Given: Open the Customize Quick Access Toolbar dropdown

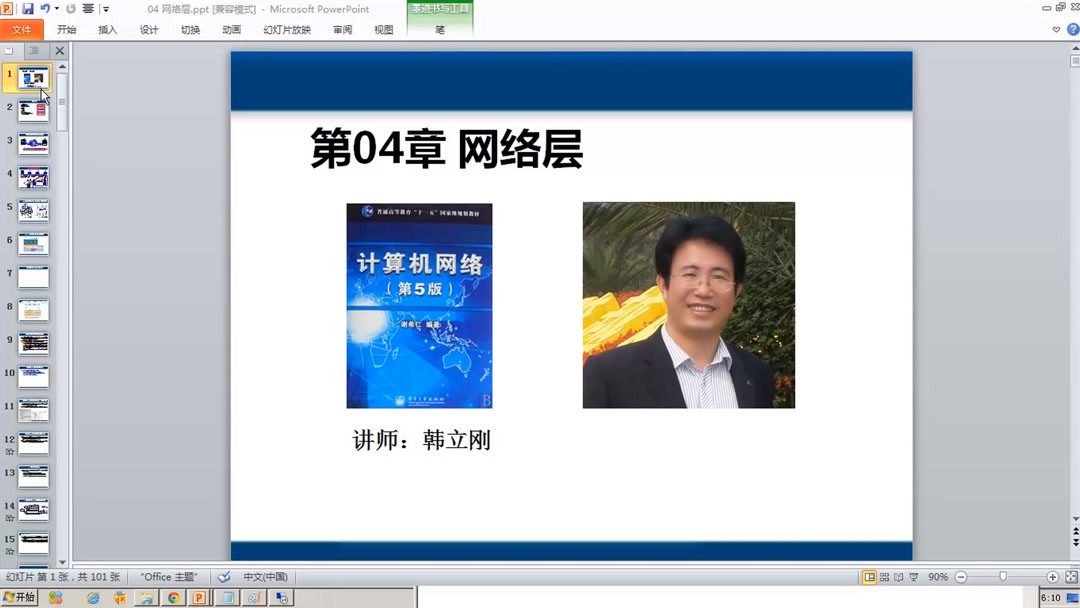Looking at the screenshot, I should point(106,9).
